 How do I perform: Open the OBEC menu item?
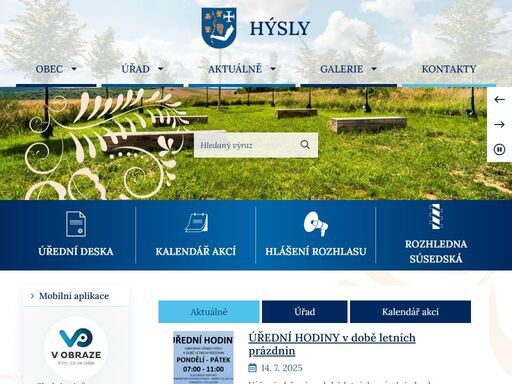coord(49,69)
